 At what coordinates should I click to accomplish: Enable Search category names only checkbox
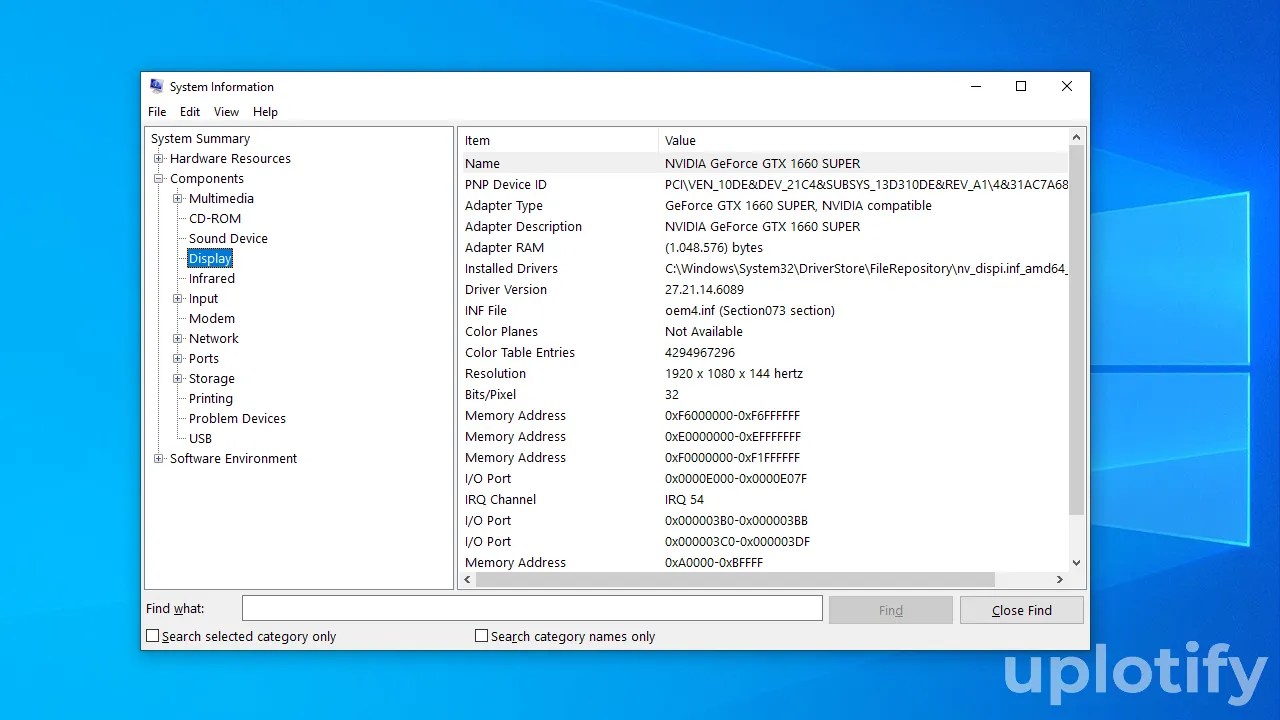tap(481, 636)
